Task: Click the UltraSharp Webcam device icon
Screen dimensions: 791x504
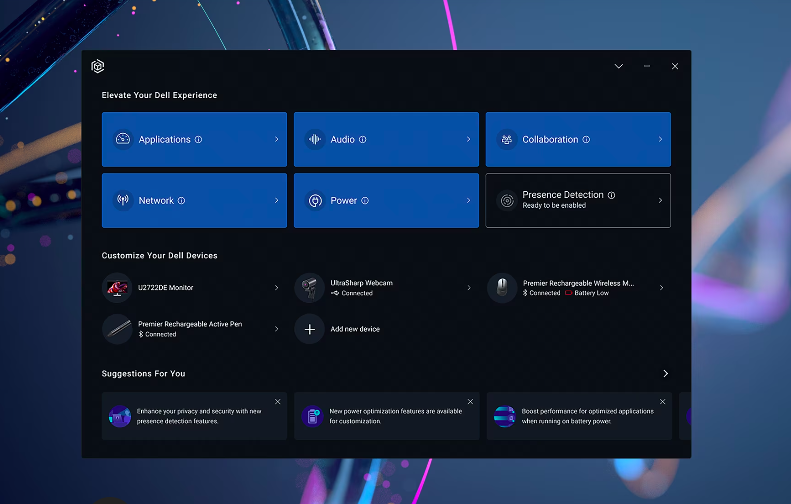Action: coord(309,288)
